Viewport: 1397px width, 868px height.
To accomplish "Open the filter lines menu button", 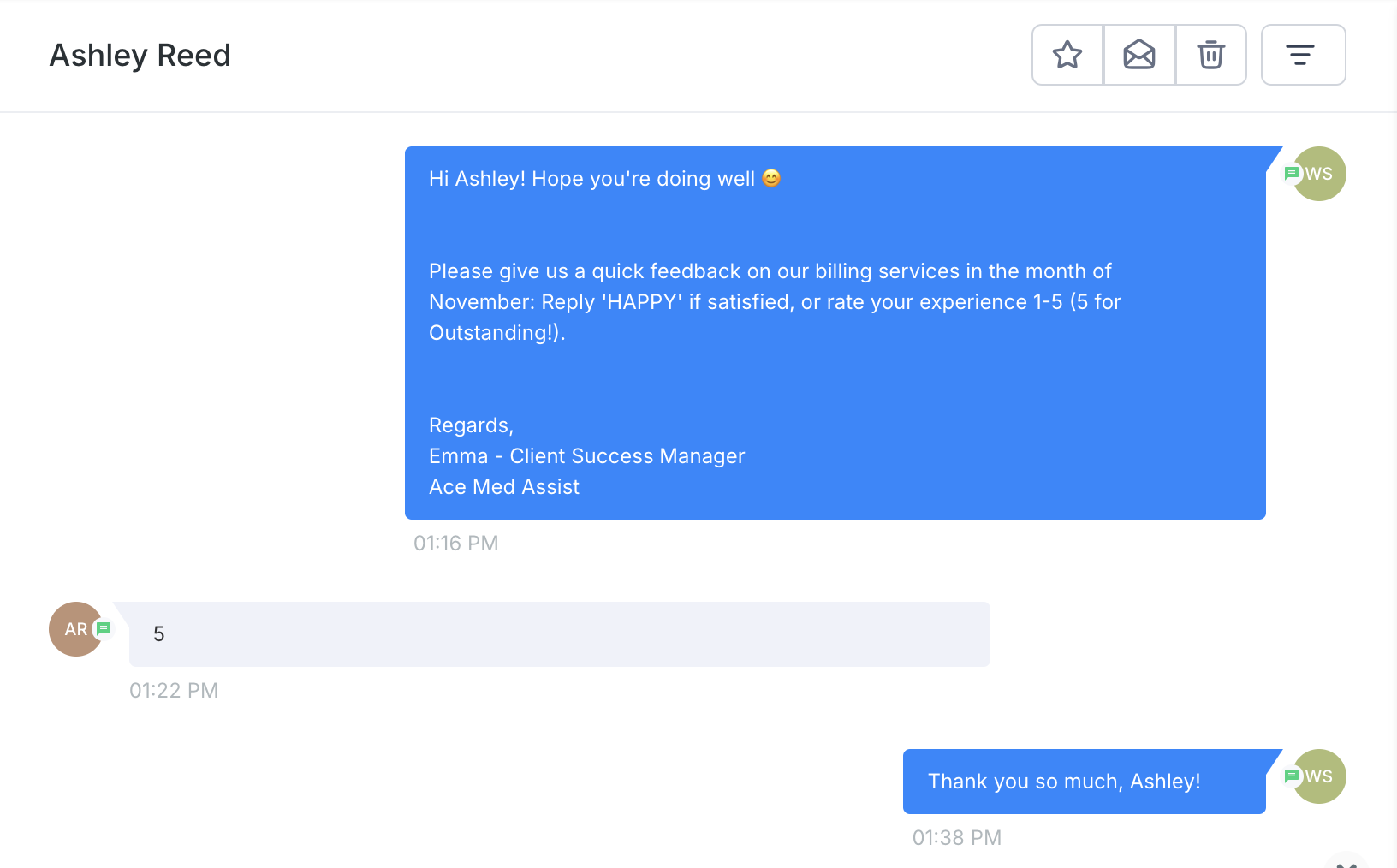I will click(x=1302, y=55).
